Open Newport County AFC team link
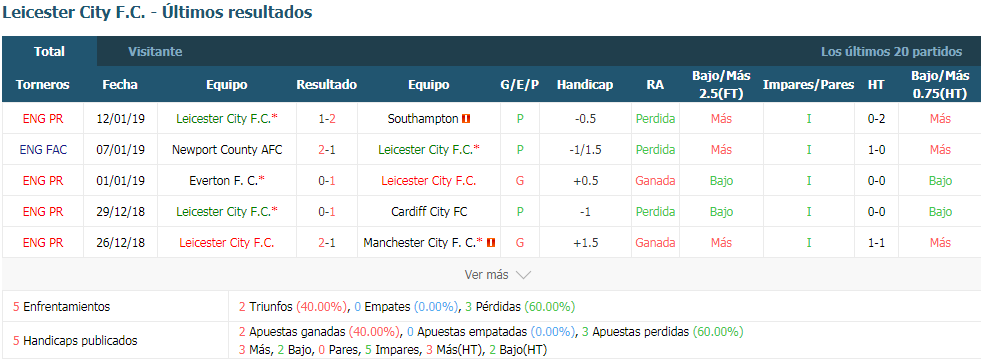 [227, 150]
